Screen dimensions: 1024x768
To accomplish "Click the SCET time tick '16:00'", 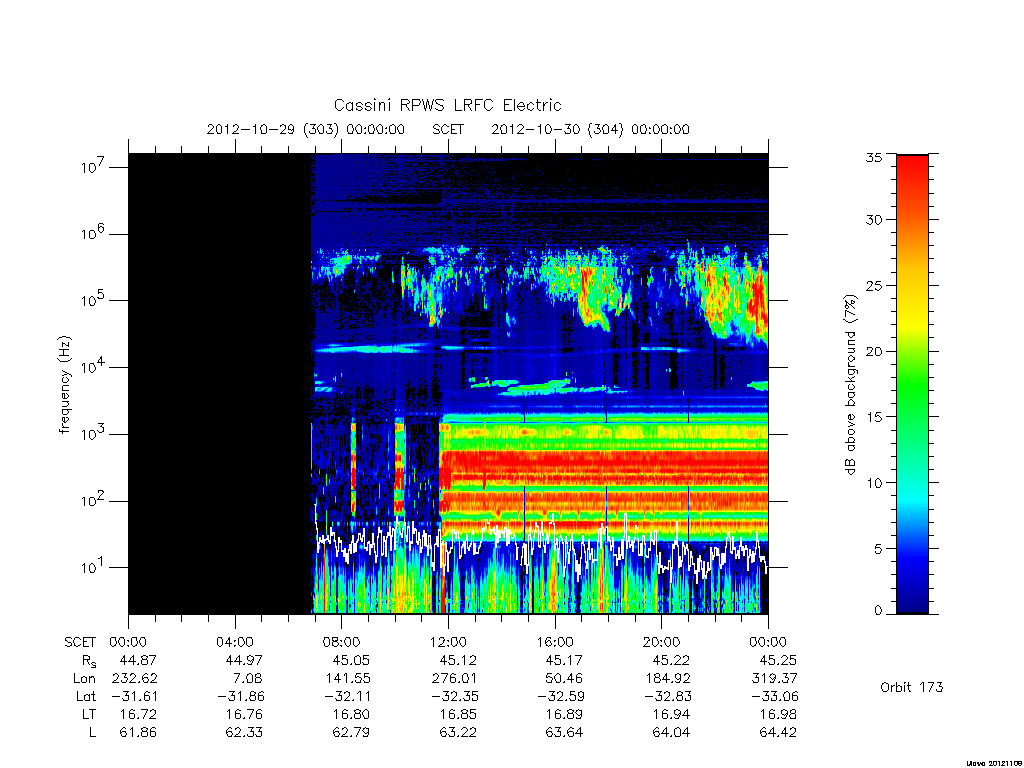I will click(x=555, y=642).
